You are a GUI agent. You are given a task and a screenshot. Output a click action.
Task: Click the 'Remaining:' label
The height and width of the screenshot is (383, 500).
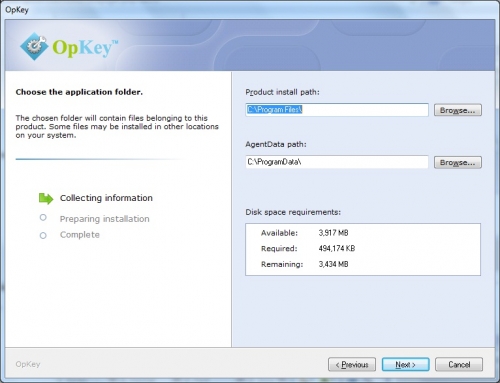pyautogui.click(x=282, y=264)
